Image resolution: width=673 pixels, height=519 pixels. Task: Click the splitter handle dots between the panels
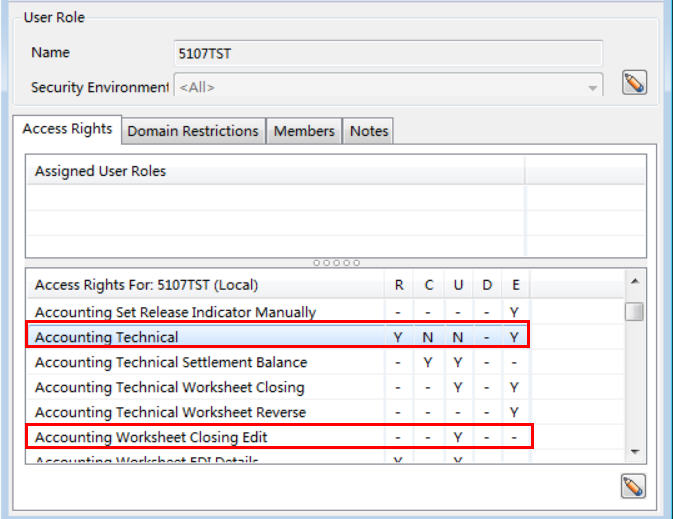335,263
